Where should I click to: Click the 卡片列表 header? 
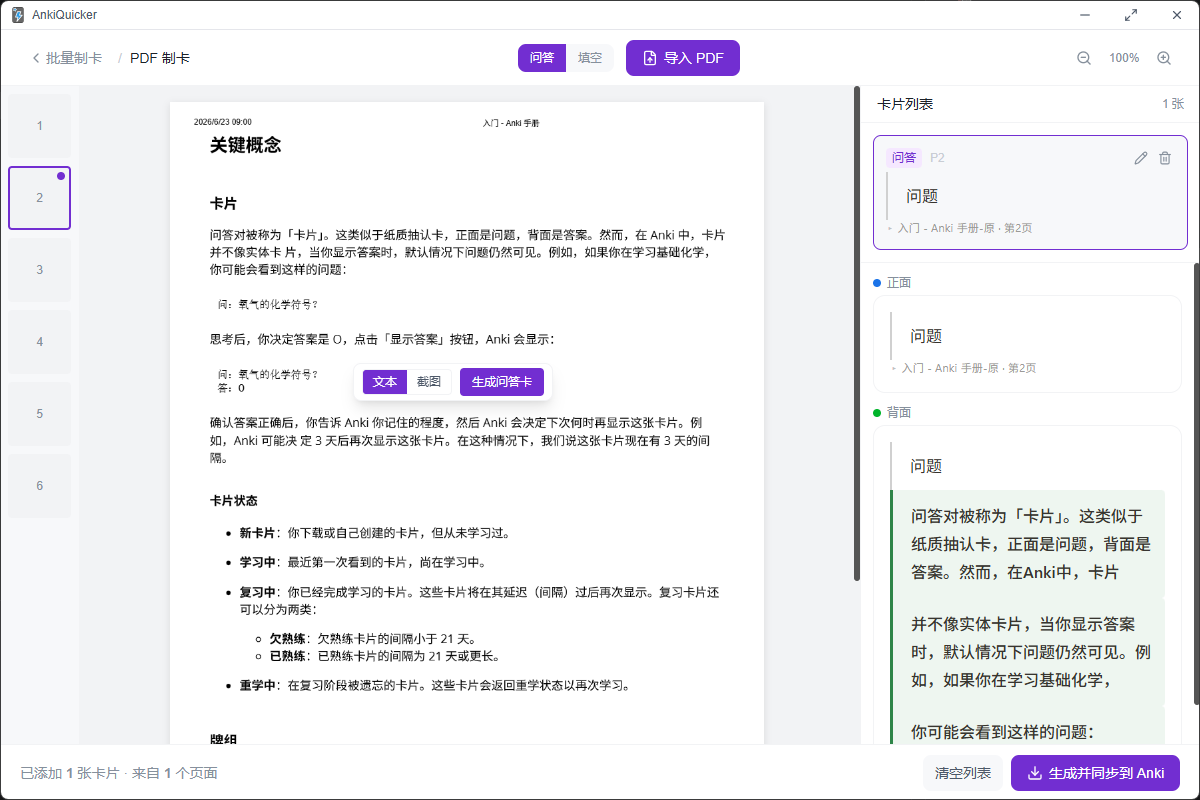905,104
